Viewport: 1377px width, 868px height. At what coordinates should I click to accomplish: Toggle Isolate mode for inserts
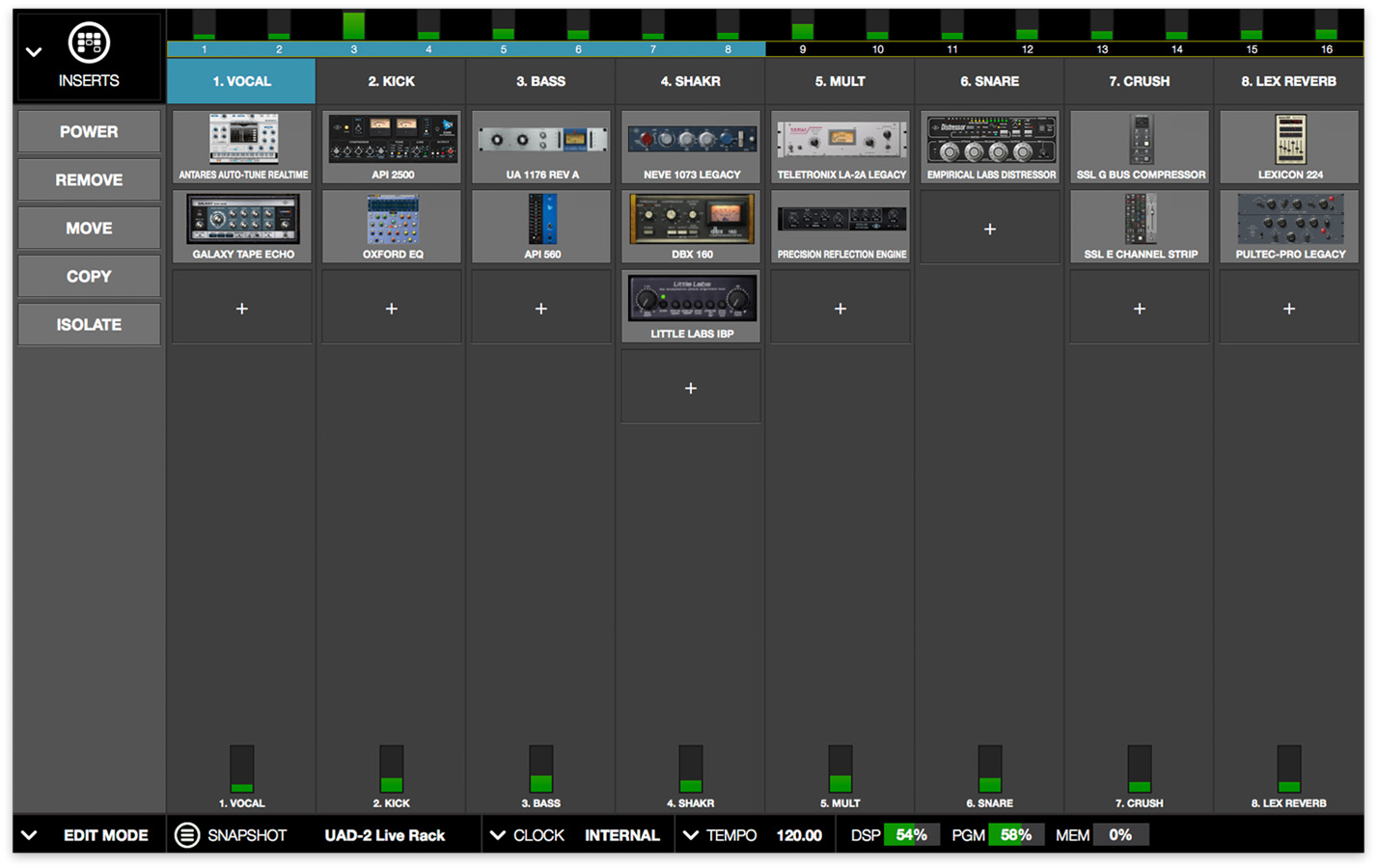pyautogui.click(x=89, y=324)
